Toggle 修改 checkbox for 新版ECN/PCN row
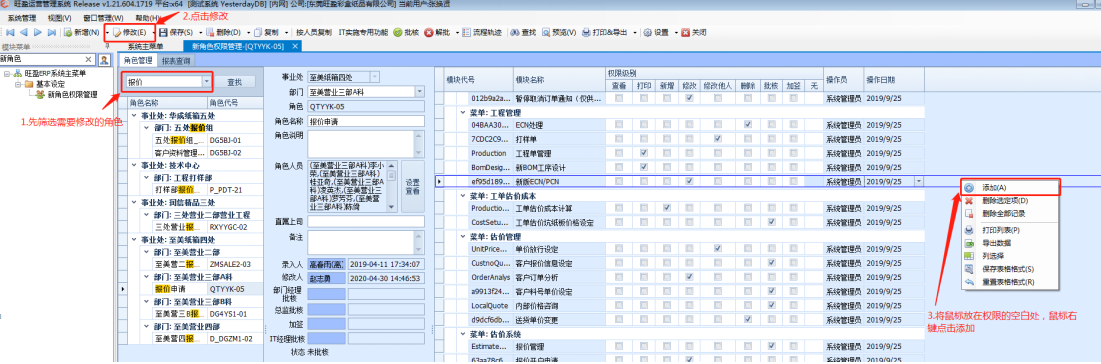The width and height of the screenshot is (1101, 364). pyautogui.click(x=690, y=181)
